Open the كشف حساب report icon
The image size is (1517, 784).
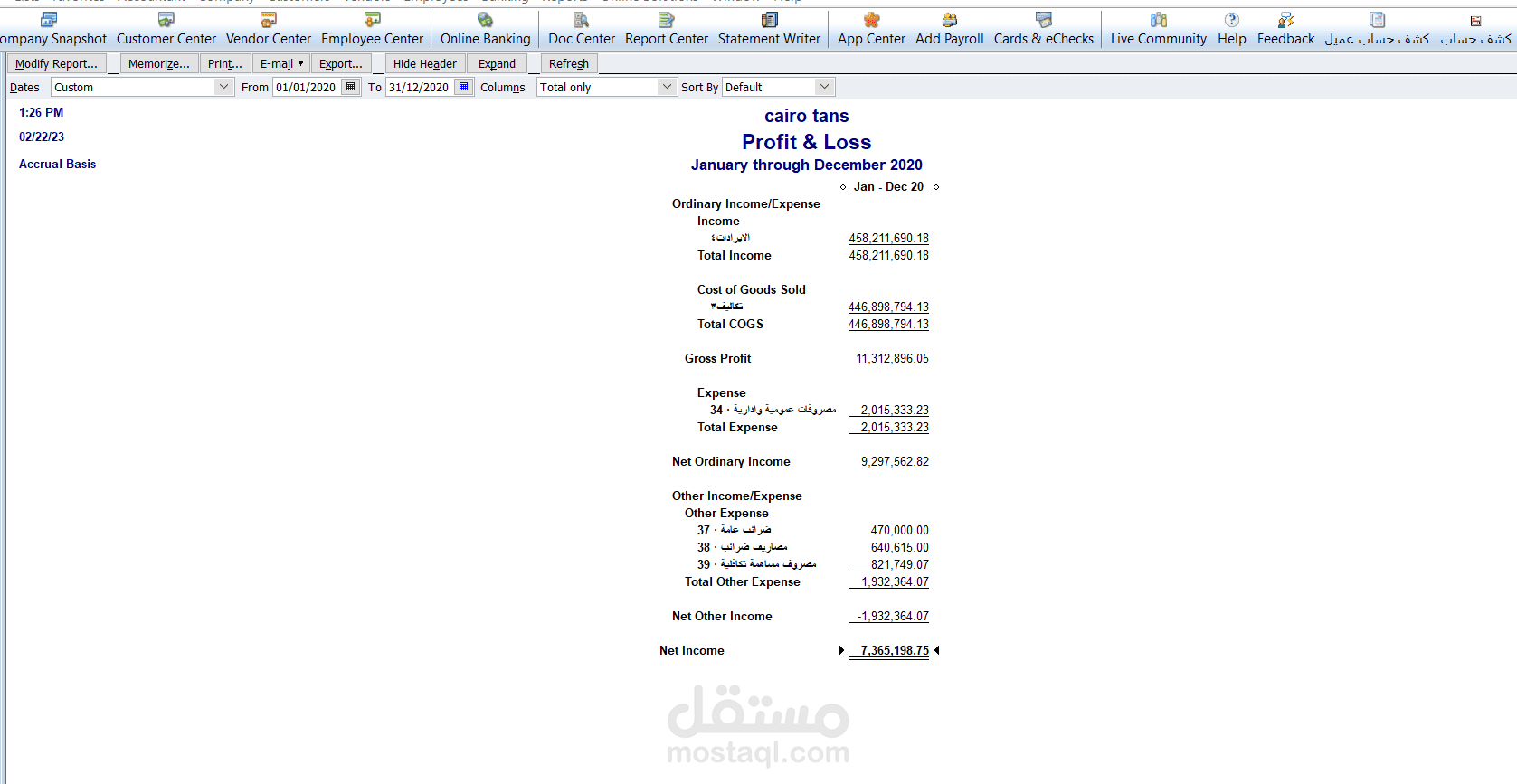click(x=1475, y=21)
